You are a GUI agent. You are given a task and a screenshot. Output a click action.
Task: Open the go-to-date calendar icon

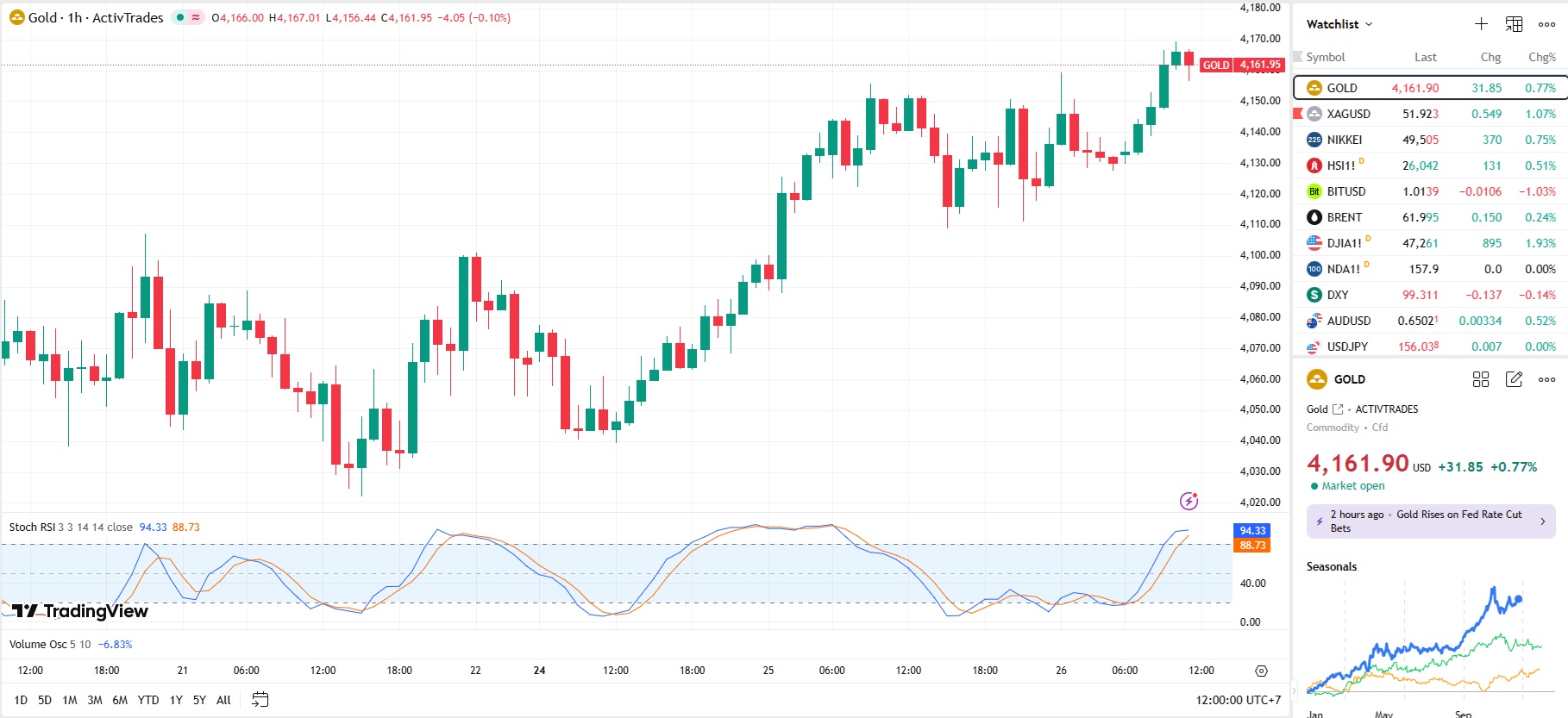[x=260, y=700]
